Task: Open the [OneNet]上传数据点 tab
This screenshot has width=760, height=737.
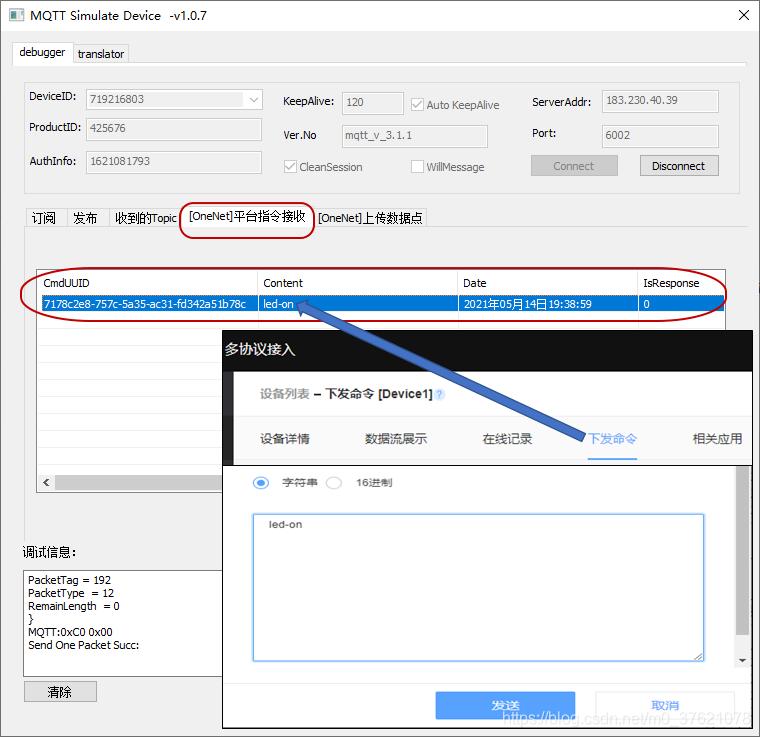Action: pyautogui.click(x=370, y=218)
